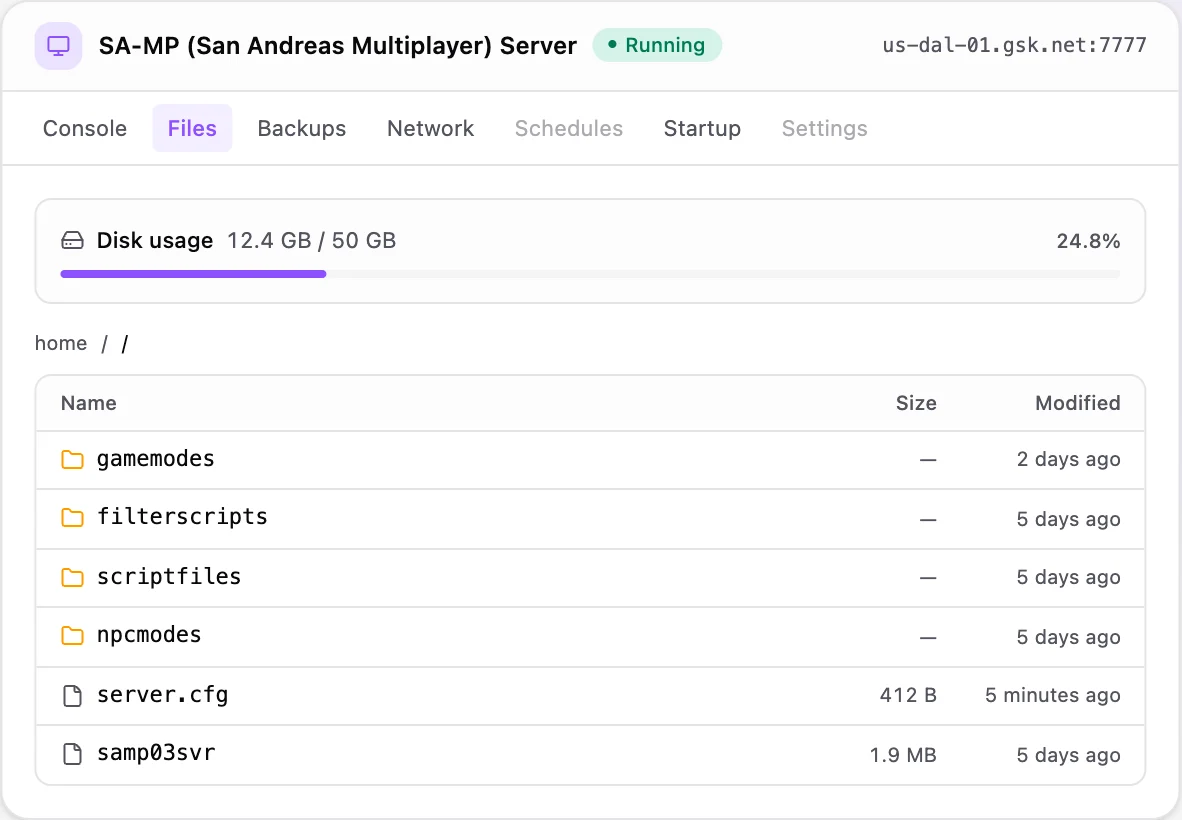The height and width of the screenshot is (820, 1182).
Task: Click the 412 B size value
Action: coord(908,695)
